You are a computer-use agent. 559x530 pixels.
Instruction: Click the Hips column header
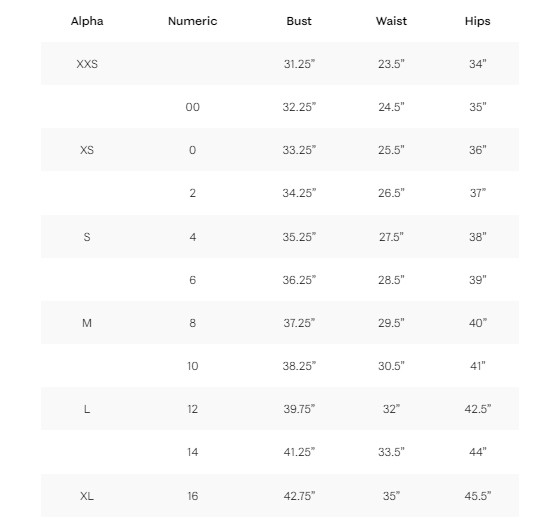pos(478,21)
